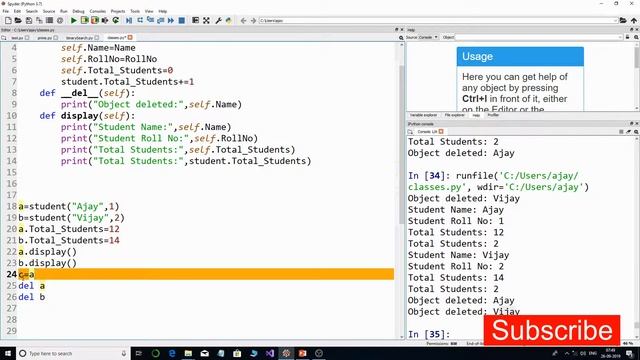Save the current file using disk icon
The image size is (640, 360).
[29, 20]
